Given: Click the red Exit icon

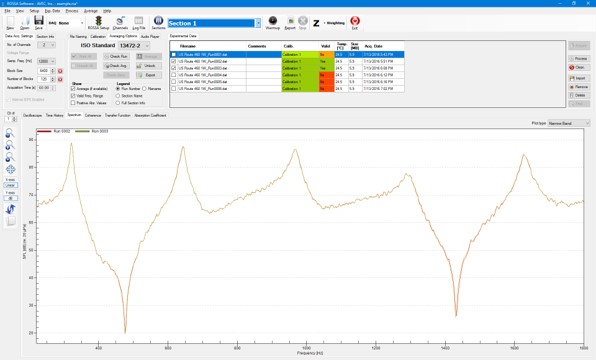Looking at the screenshot, I should tap(355, 23).
